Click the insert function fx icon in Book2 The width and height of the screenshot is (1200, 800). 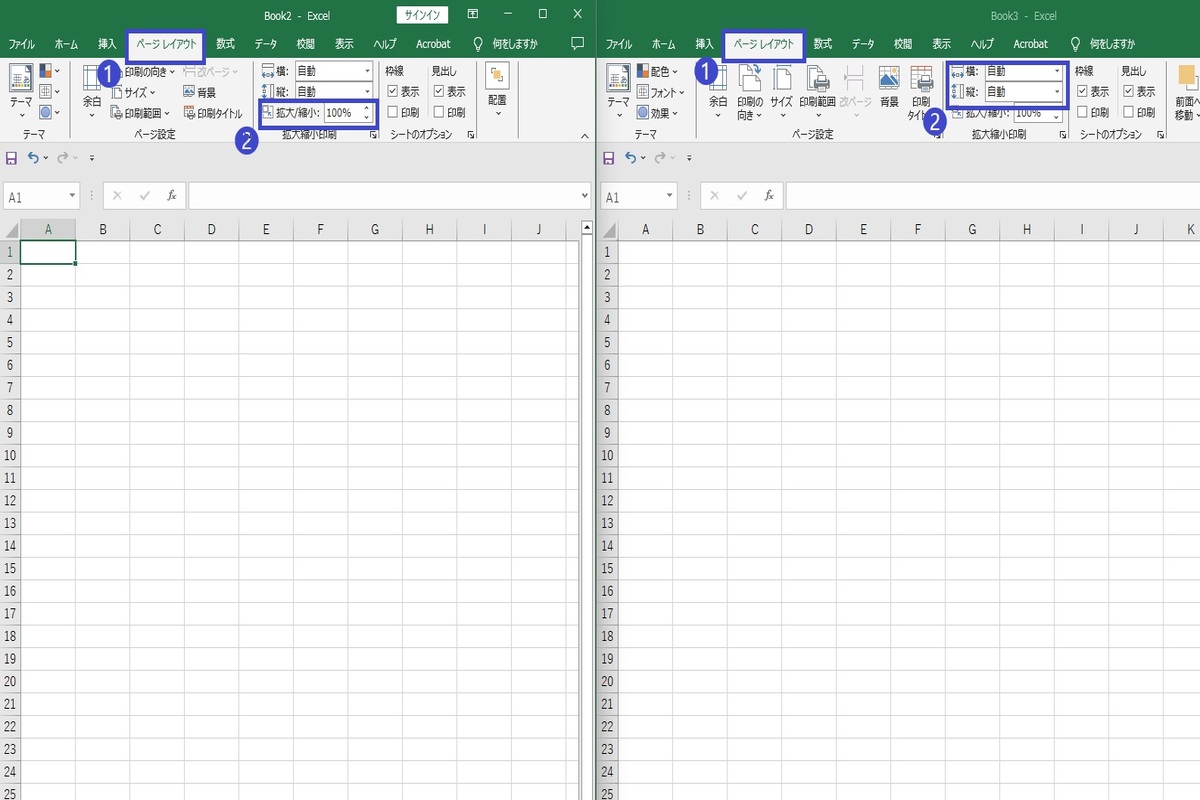coord(171,196)
